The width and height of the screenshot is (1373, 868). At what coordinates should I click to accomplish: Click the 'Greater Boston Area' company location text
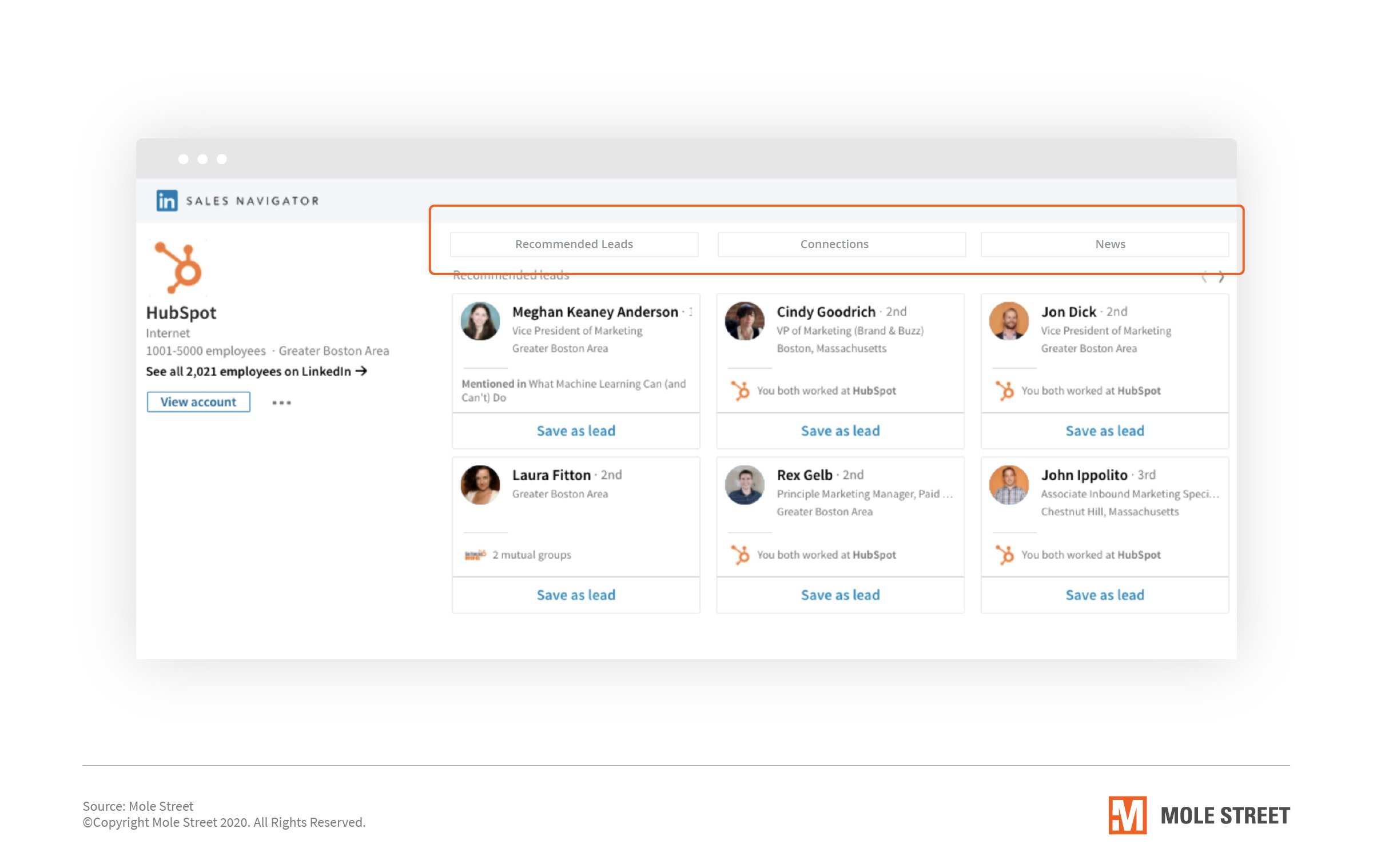point(334,351)
